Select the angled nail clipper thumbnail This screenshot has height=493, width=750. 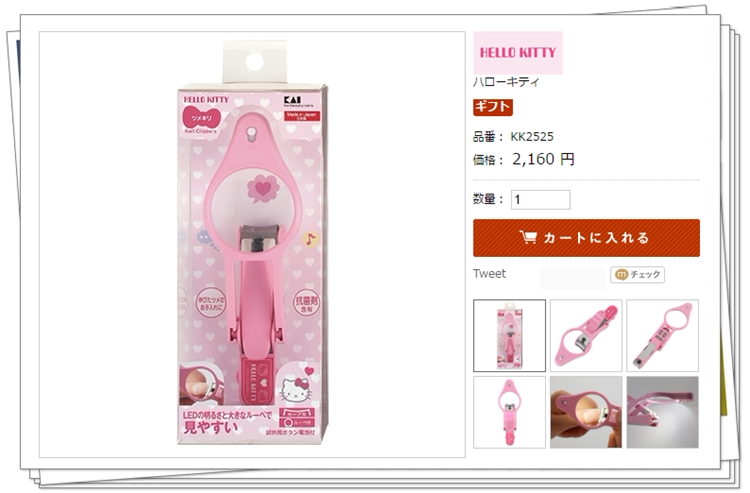click(x=586, y=336)
